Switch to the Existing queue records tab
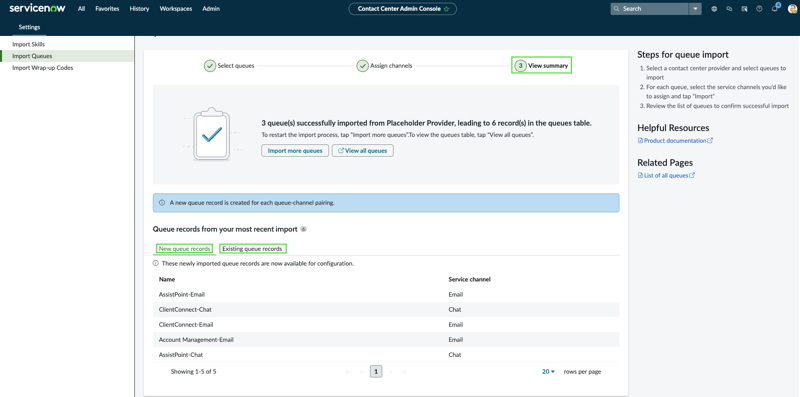Image resolution: width=800 pixels, height=397 pixels. click(253, 249)
